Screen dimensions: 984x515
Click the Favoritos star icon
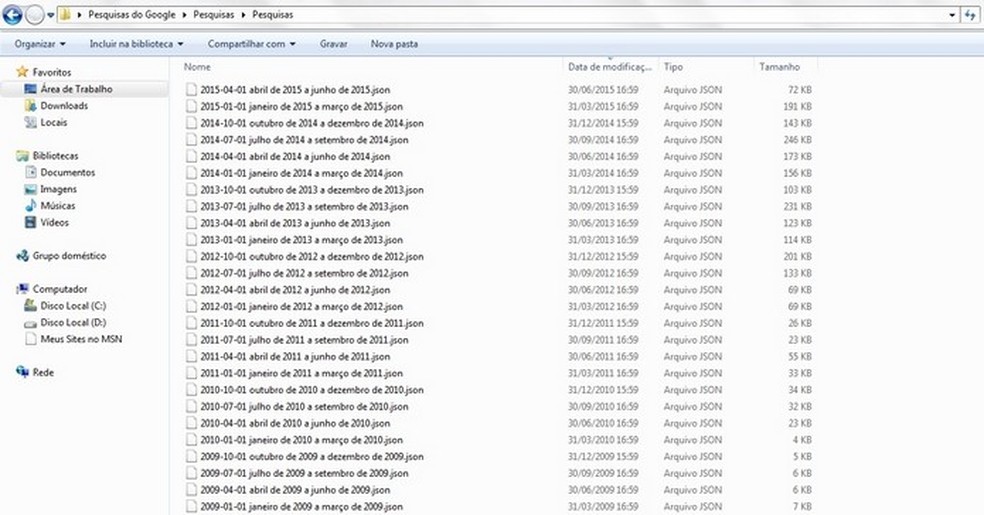coord(23,72)
